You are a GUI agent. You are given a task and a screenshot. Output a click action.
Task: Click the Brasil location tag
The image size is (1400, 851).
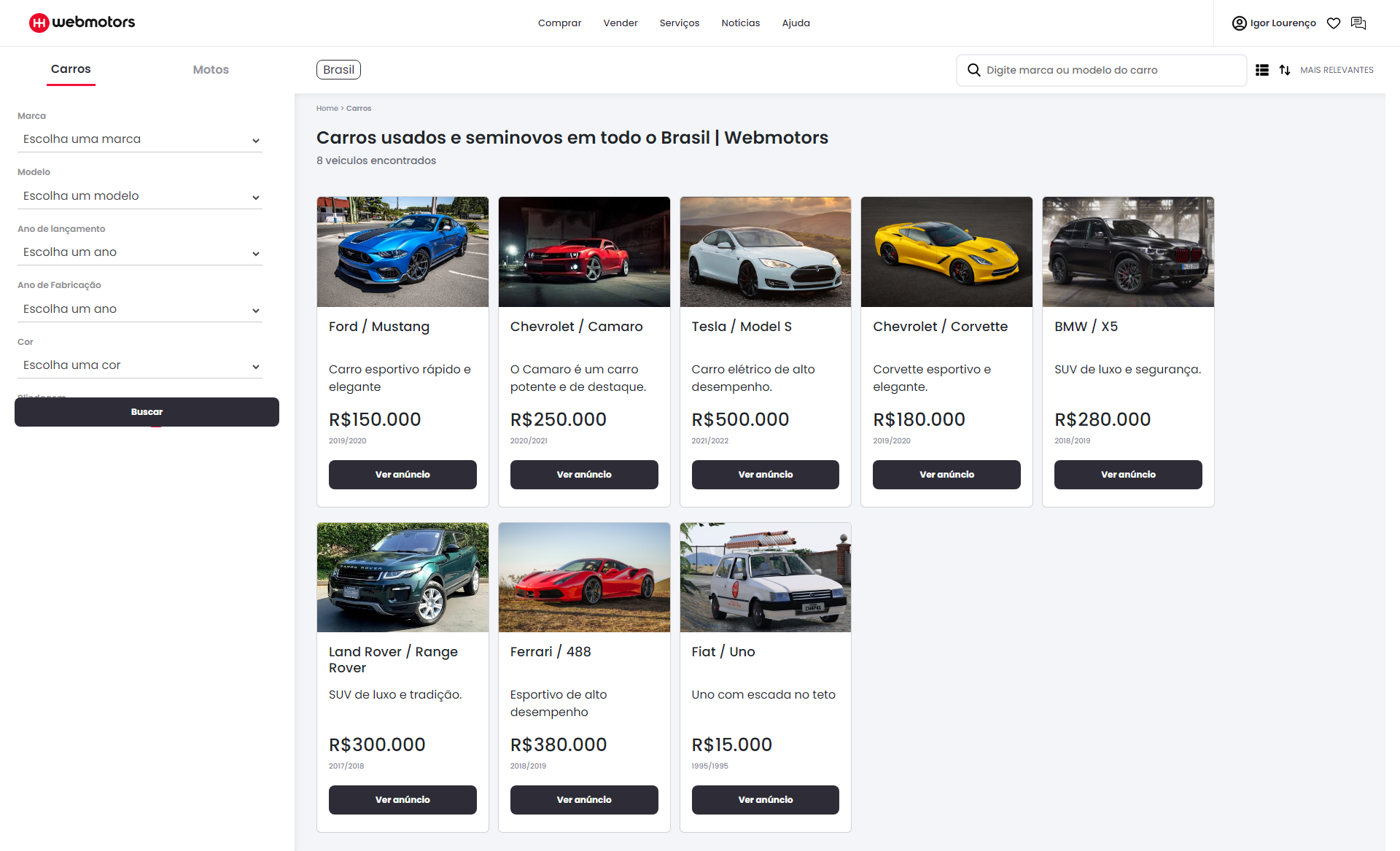(338, 70)
